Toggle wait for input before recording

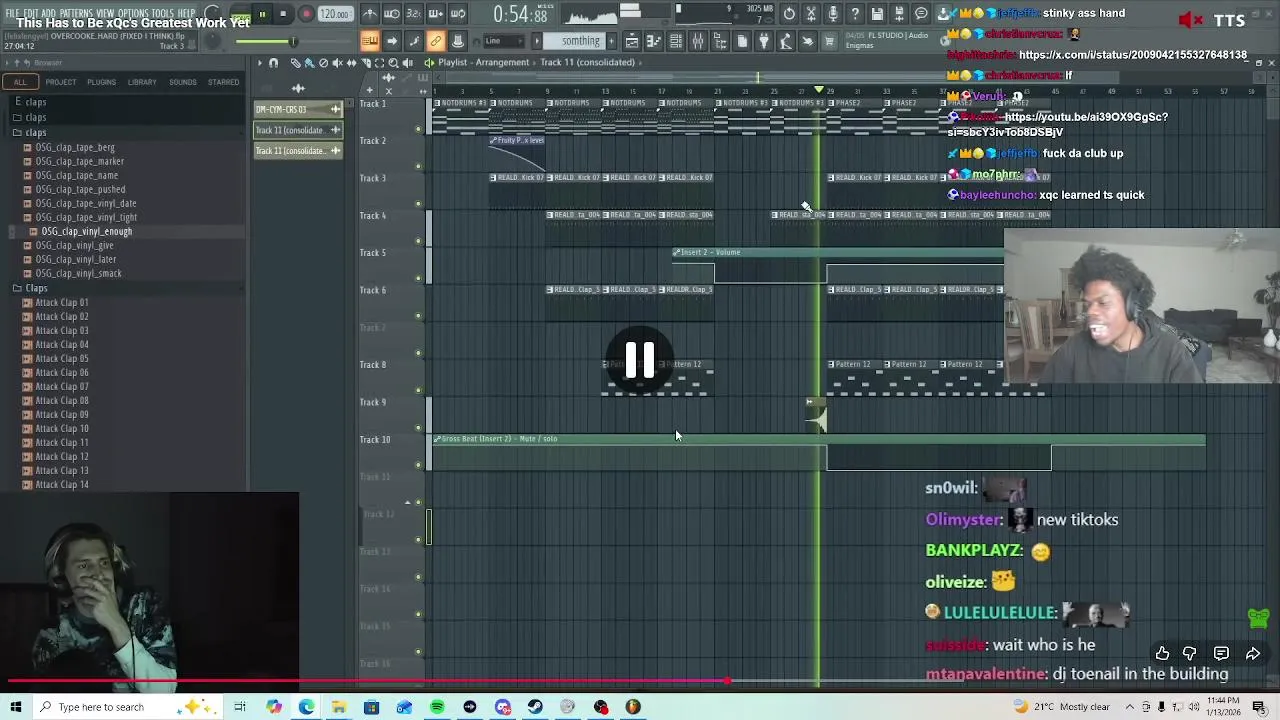[392, 14]
